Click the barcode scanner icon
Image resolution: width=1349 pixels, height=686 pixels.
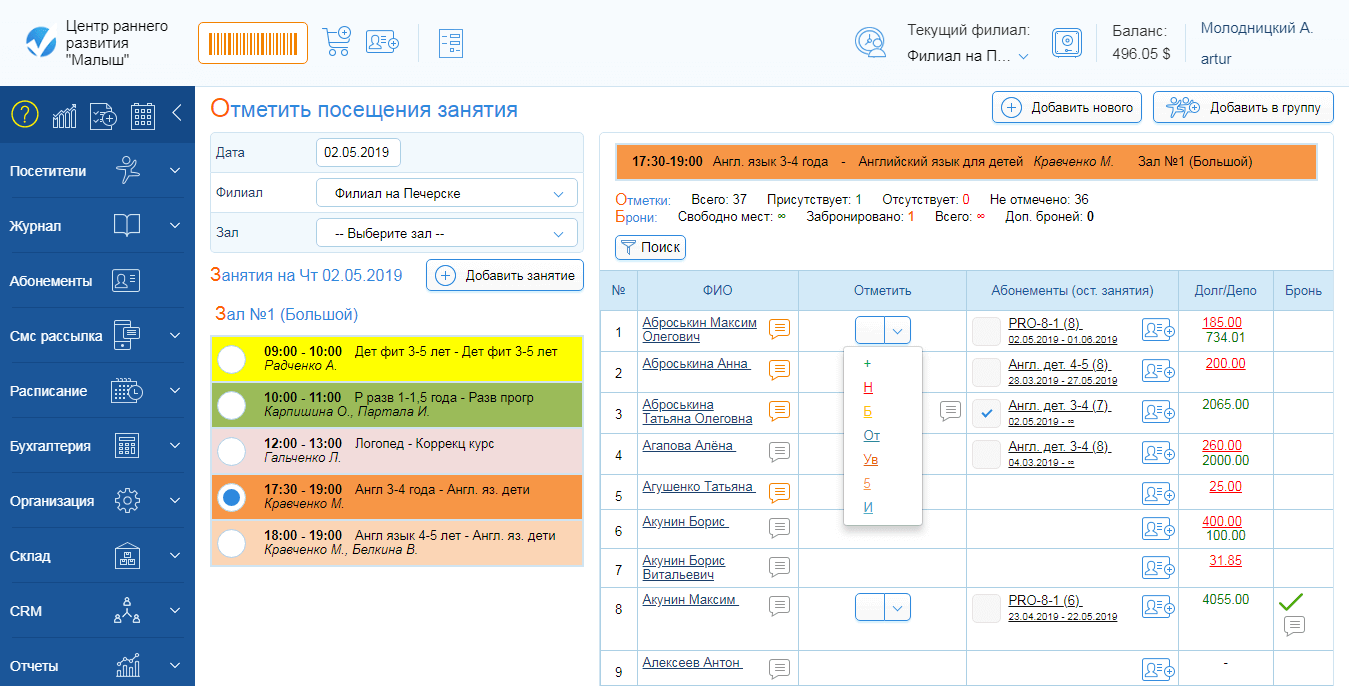pos(252,43)
